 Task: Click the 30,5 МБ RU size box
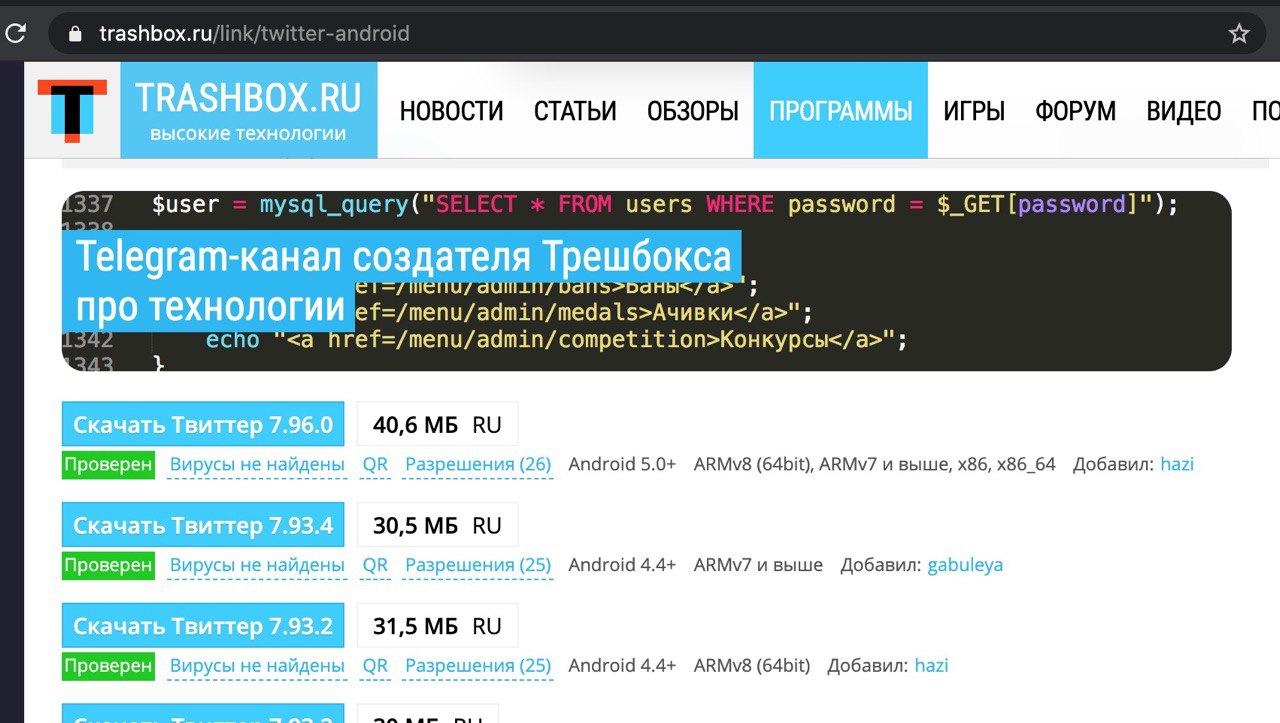tap(437, 525)
